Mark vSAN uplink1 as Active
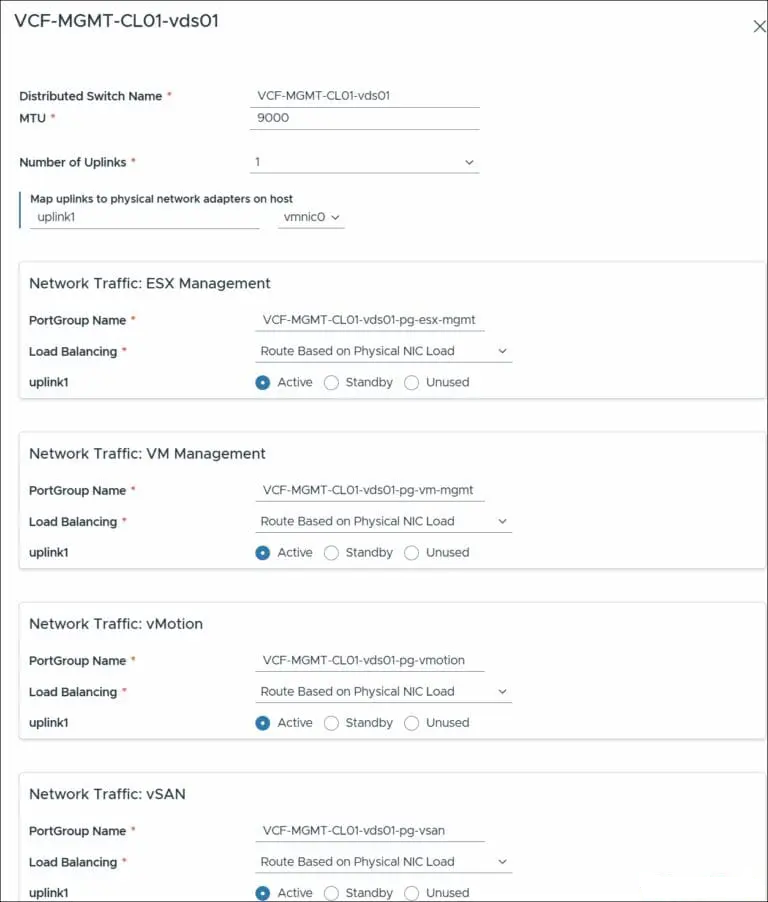Screen dimensions: 768x902 point(263,892)
